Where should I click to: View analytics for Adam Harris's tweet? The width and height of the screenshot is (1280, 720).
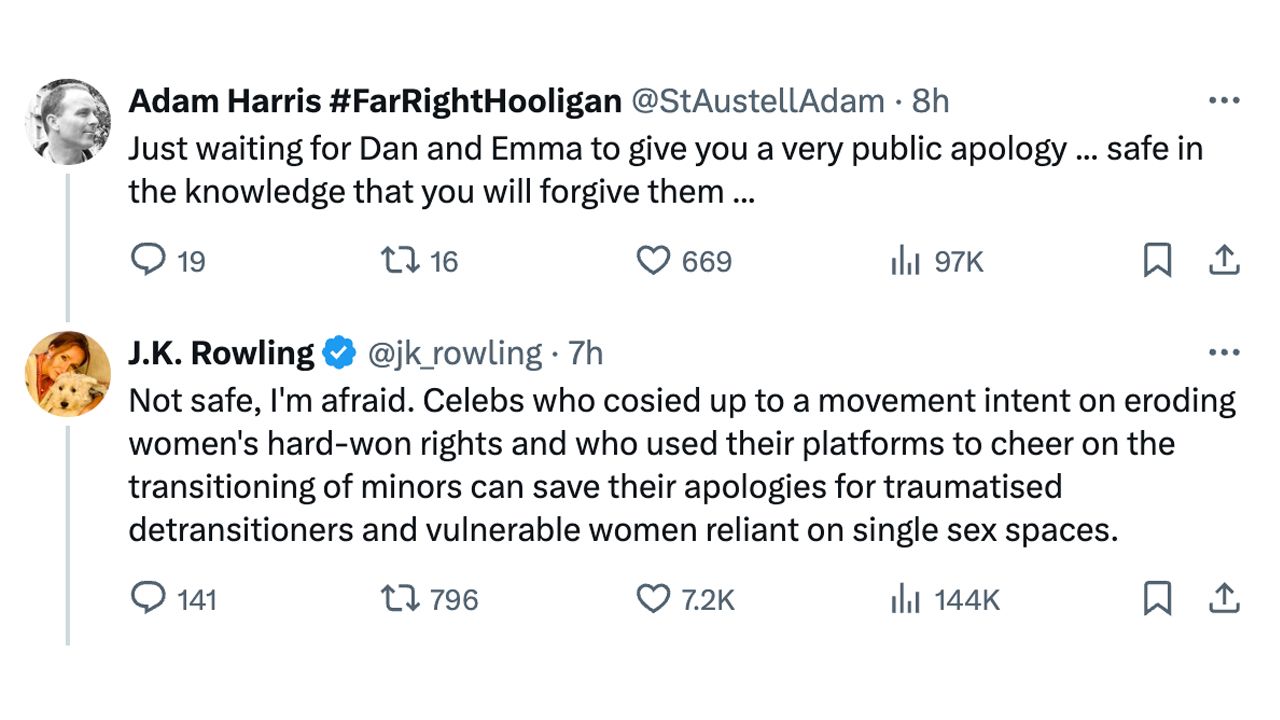(905, 261)
